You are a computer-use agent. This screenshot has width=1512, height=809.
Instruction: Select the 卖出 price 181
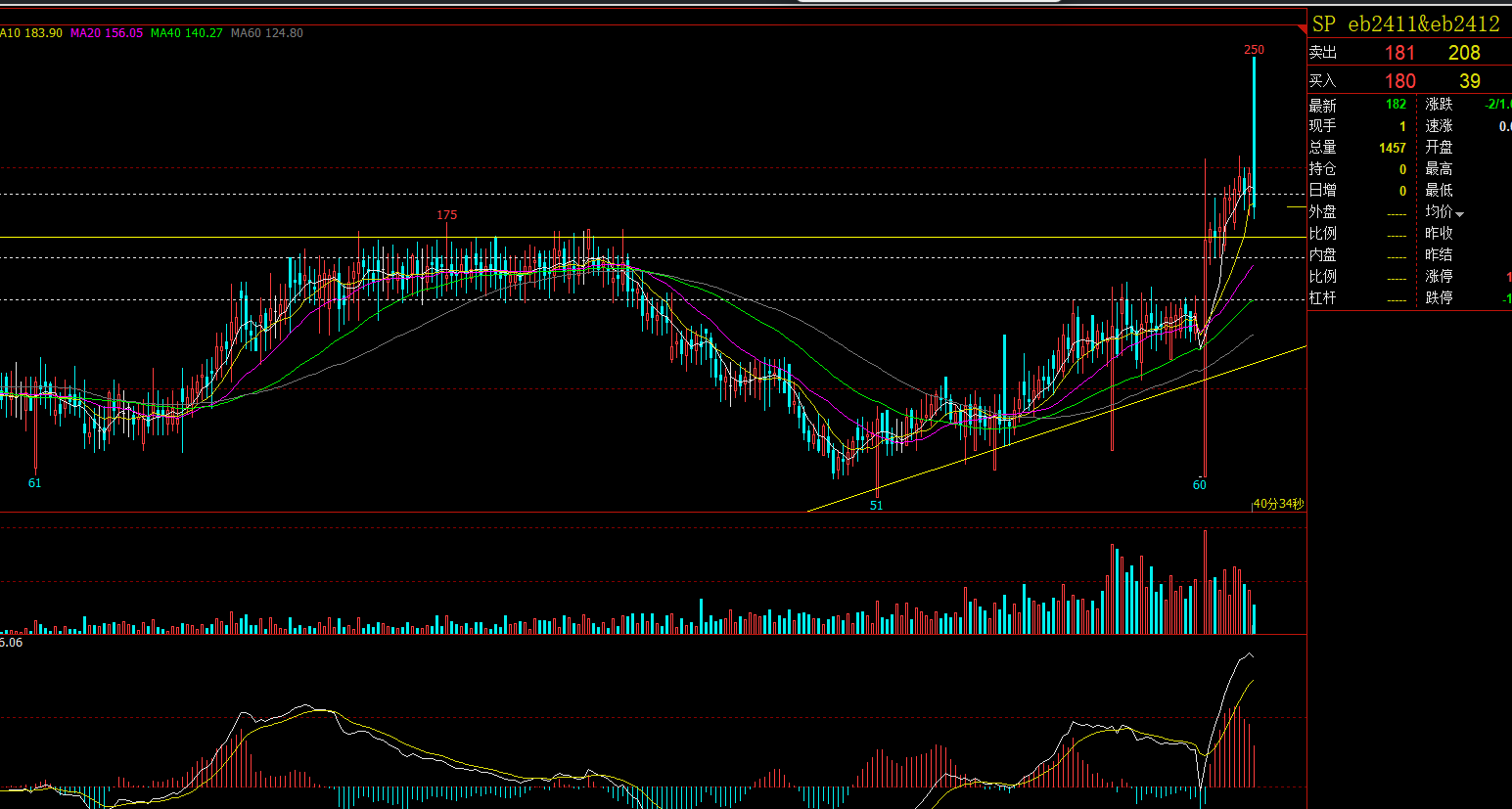coord(1399,53)
